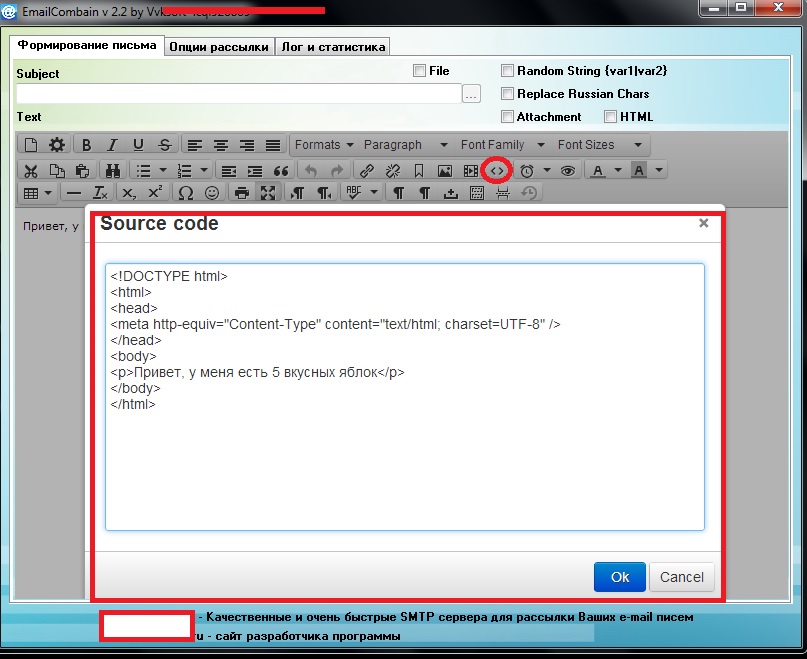Switch to Опции рассылки tab
The height and width of the screenshot is (659, 807).
pos(219,47)
